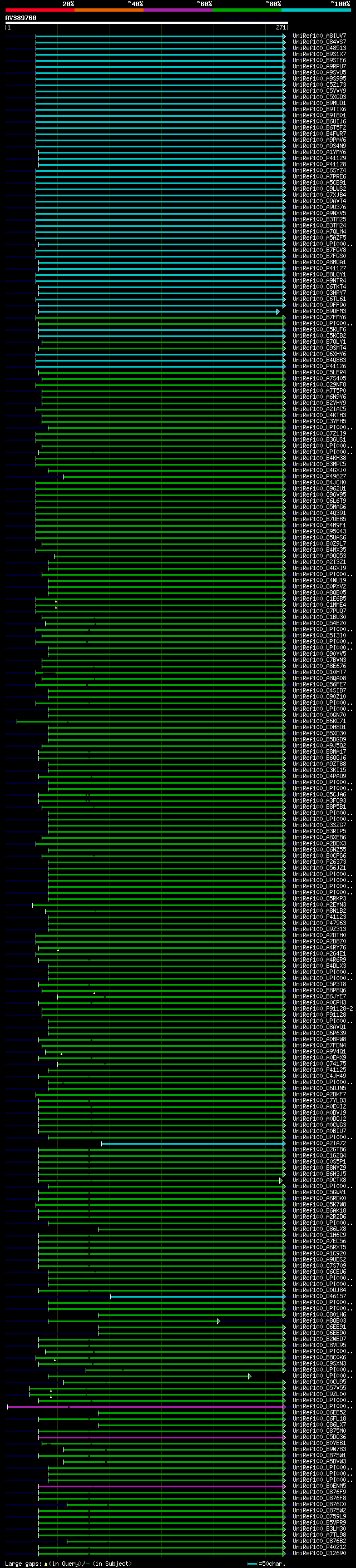The height and width of the screenshot is (1568, 356).
Task: Select the AV389760 query label
Action: pos(21,18)
